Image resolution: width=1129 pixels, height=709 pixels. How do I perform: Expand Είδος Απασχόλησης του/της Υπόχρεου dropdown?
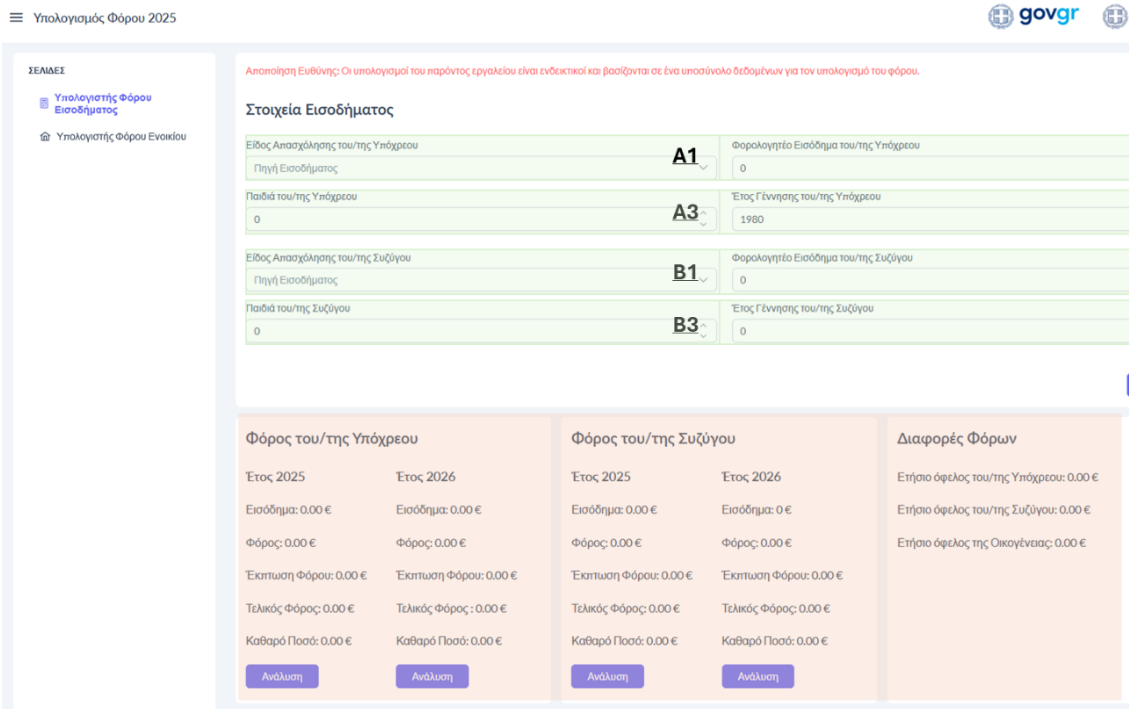pyautogui.click(x=480, y=168)
